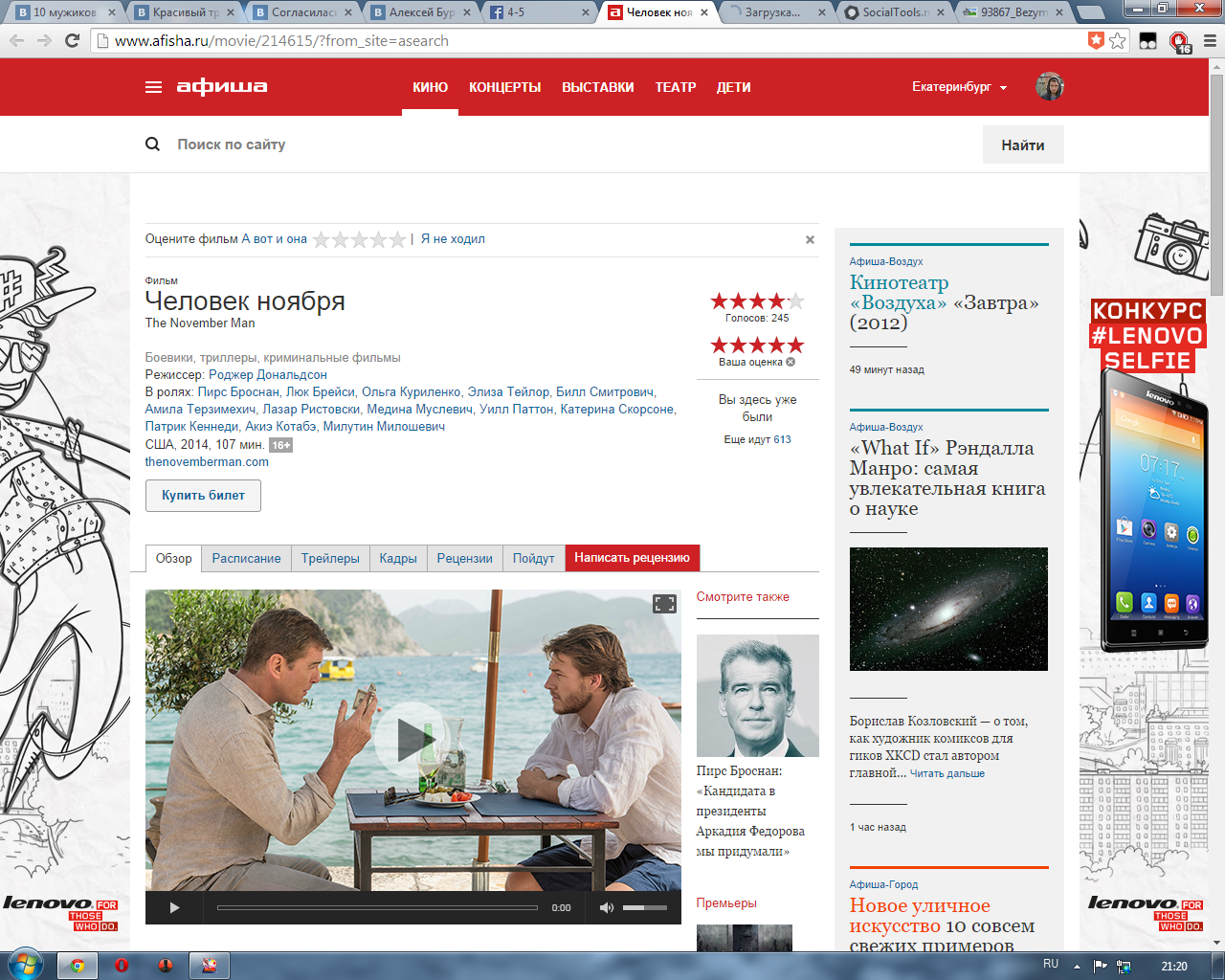
Task: Open the Екатеринбург city dropdown
Action: pyautogui.click(x=959, y=87)
